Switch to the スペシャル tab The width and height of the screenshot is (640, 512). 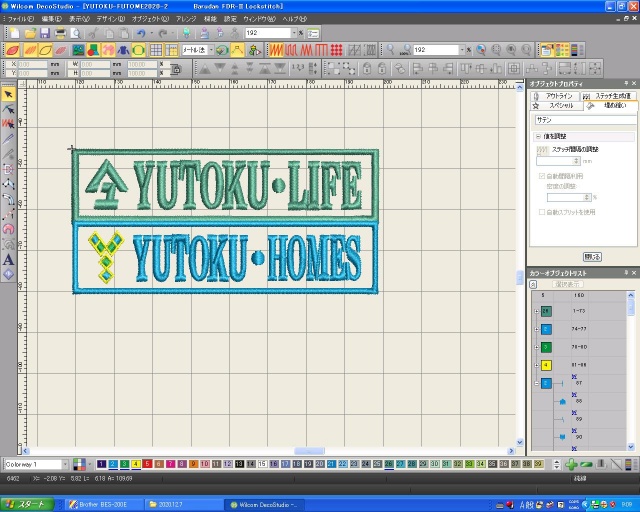557,106
